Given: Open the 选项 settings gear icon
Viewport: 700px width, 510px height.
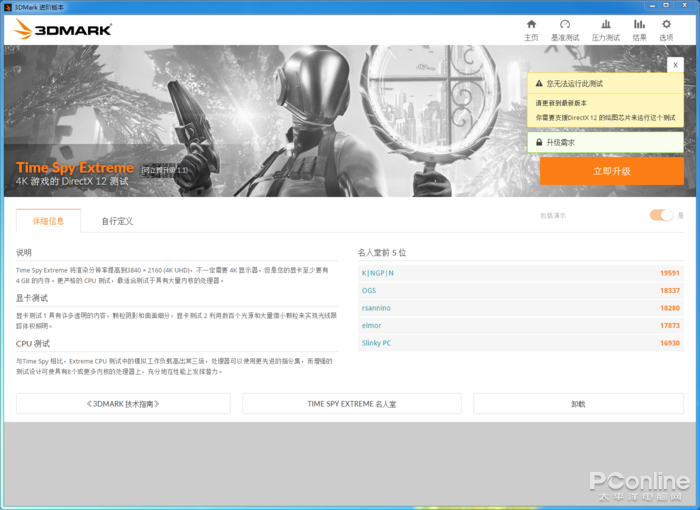Looking at the screenshot, I should pos(666,25).
